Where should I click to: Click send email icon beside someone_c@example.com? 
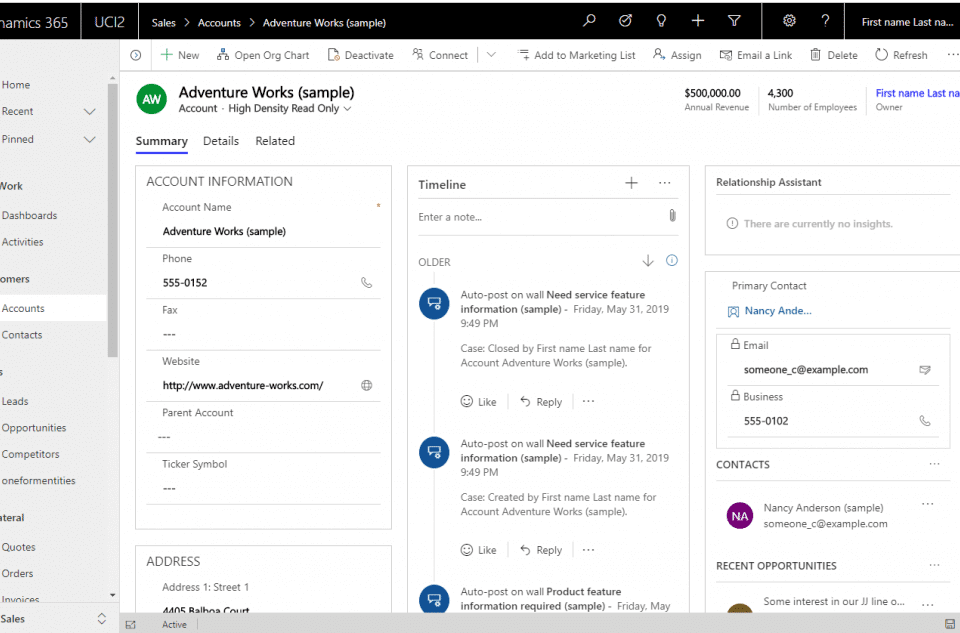(x=924, y=370)
